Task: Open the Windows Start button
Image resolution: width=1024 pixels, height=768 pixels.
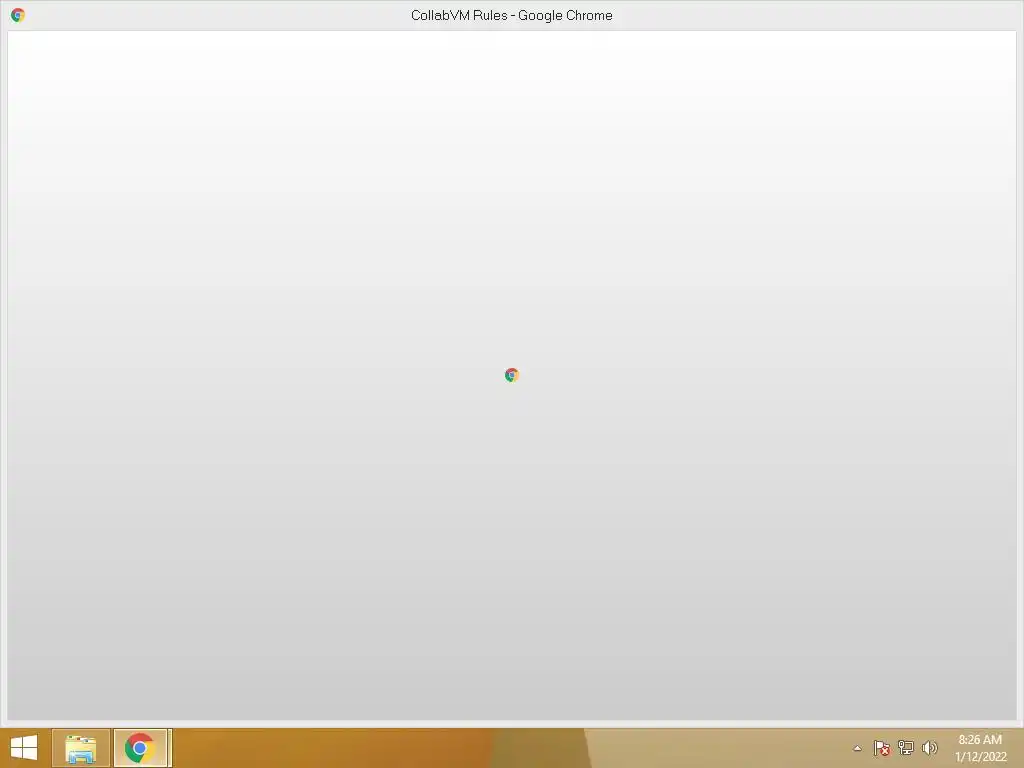Action: (24, 748)
